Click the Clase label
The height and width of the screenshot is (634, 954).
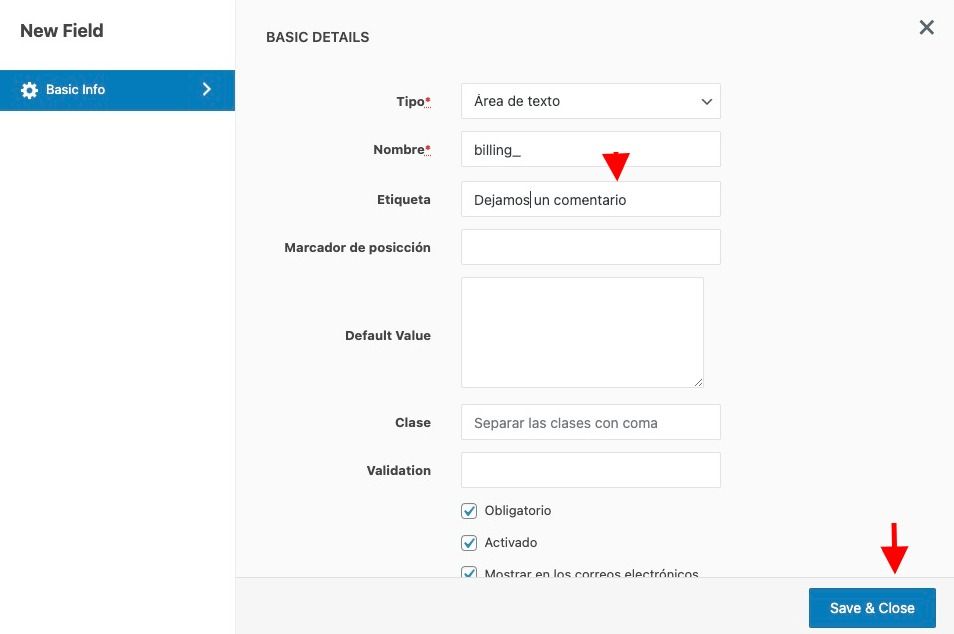click(x=413, y=422)
